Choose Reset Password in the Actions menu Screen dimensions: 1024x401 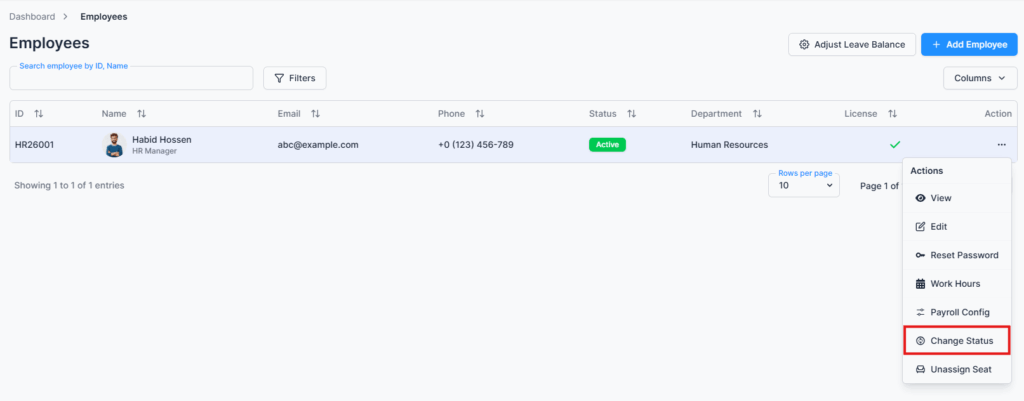pyautogui.click(x=963, y=255)
